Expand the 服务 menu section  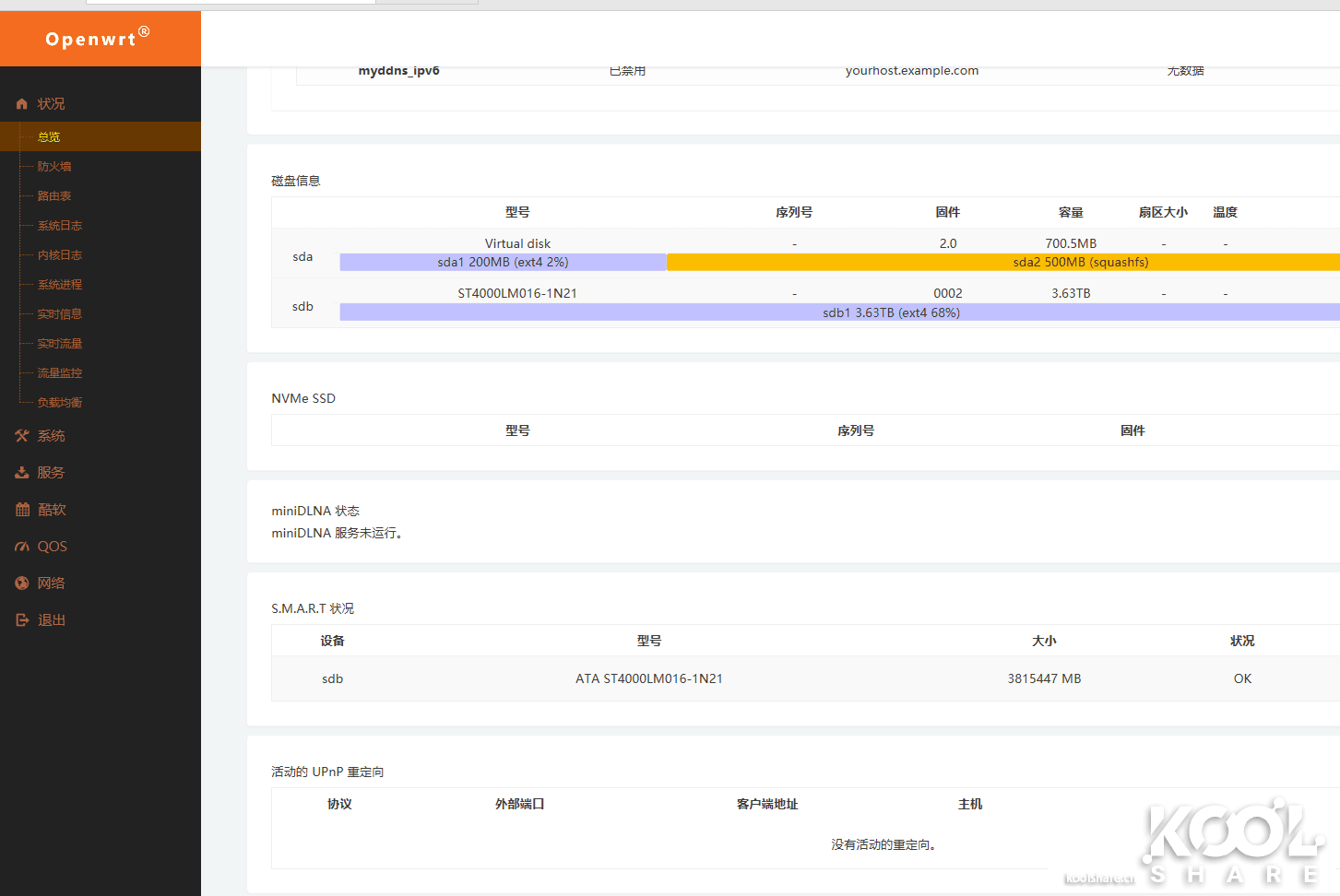(52, 473)
